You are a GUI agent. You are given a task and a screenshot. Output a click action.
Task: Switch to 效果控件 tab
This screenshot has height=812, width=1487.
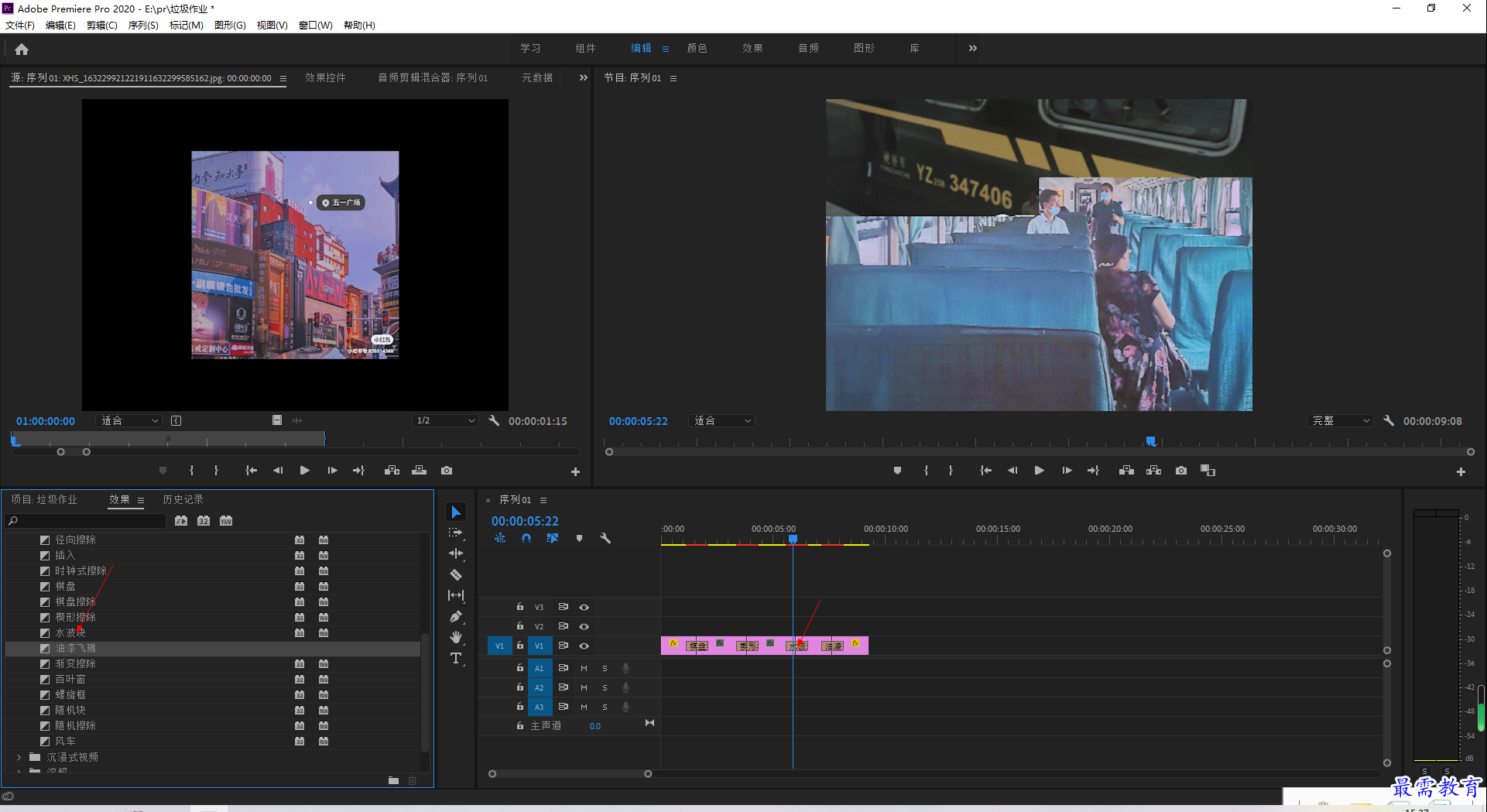pos(325,77)
